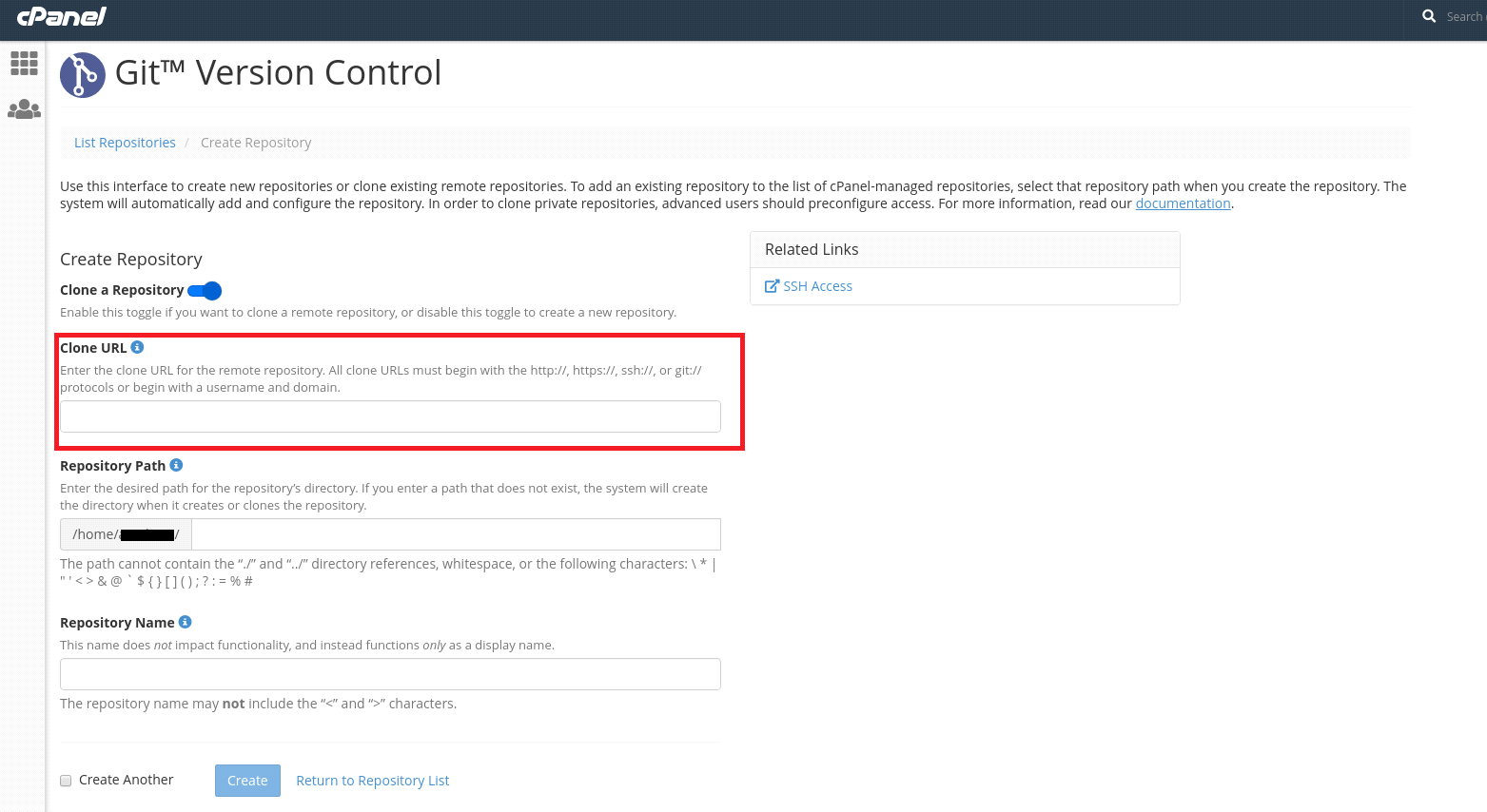The height and width of the screenshot is (812, 1487).
Task: Click the external link icon beside SSH Access
Action: click(x=772, y=285)
